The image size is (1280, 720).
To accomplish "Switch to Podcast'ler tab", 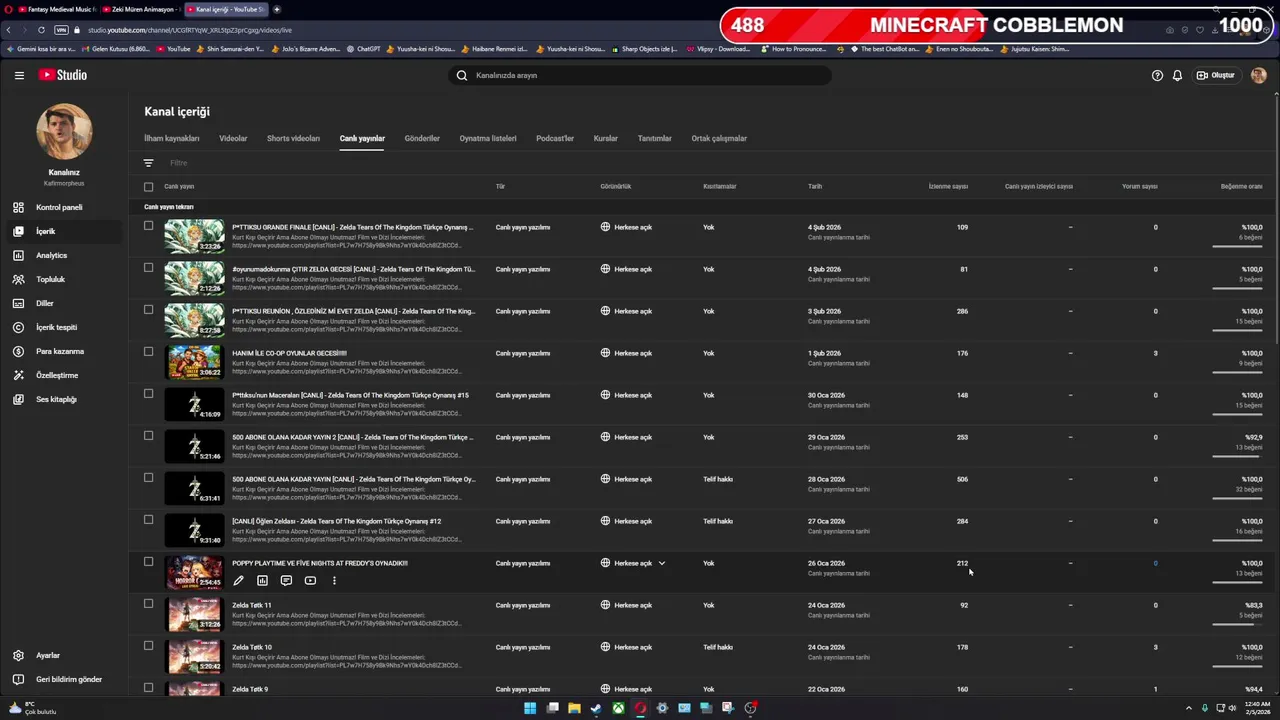I will pos(555,138).
